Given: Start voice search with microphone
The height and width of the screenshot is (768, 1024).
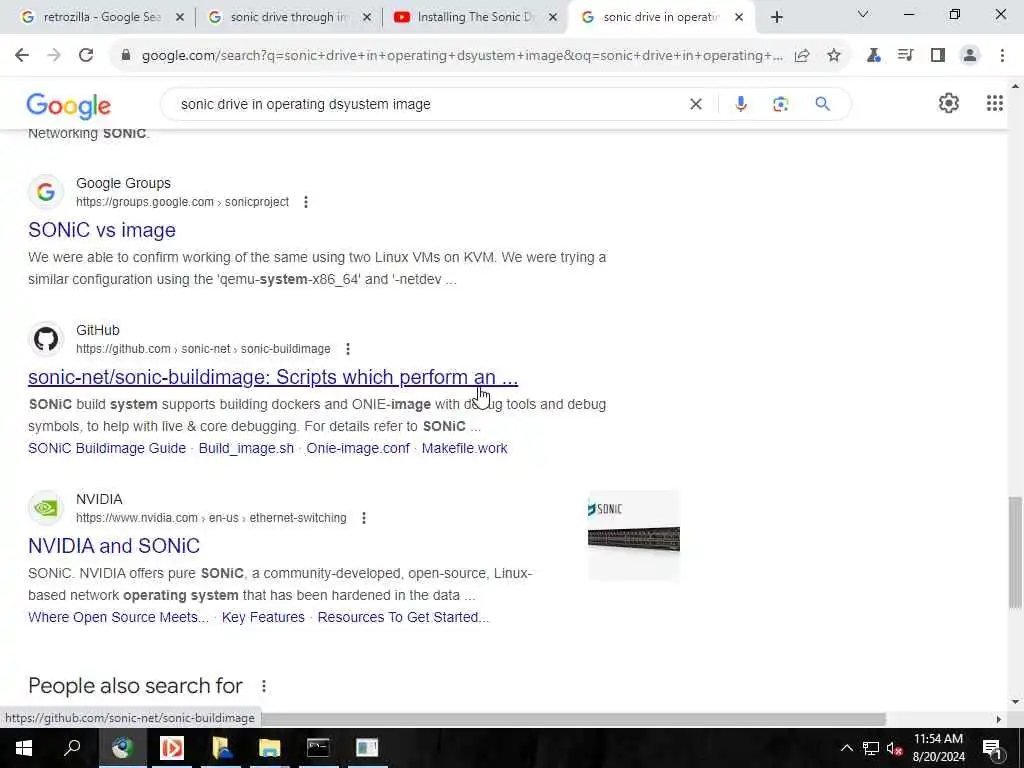Looking at the screenshot, I should [x=741, y=104].
